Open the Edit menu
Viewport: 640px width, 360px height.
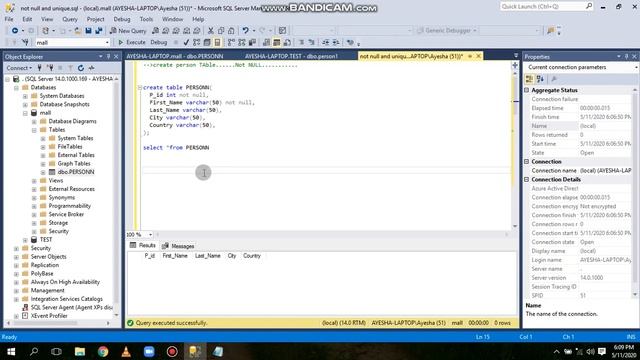click(27, 19)
